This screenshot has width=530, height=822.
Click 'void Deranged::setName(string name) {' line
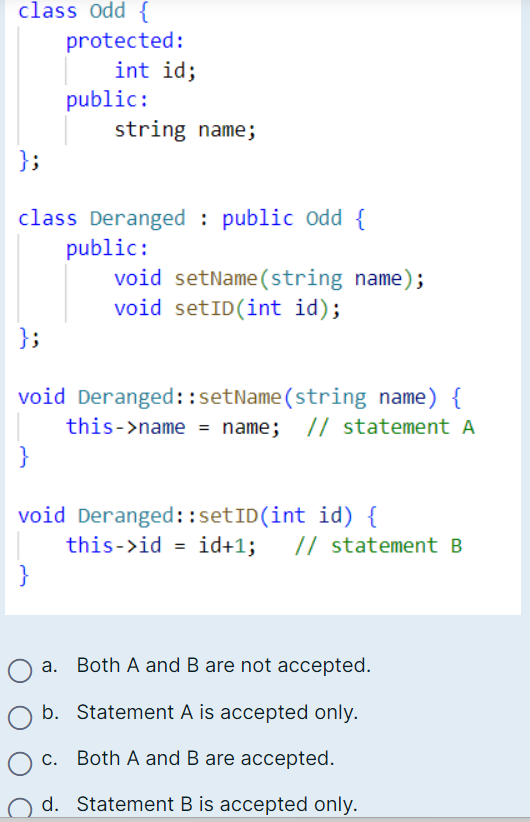(x=240, y=397)
